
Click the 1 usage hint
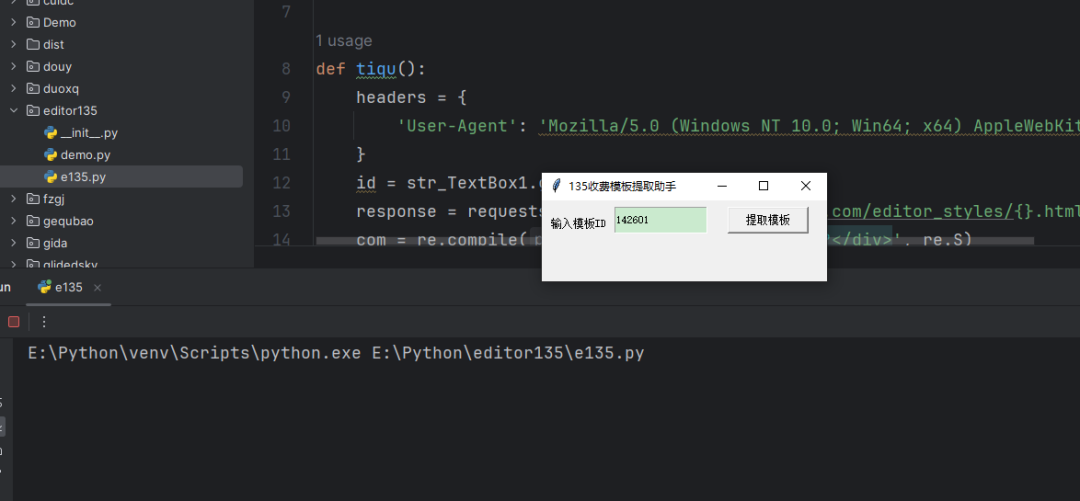(x=344, y=41)
